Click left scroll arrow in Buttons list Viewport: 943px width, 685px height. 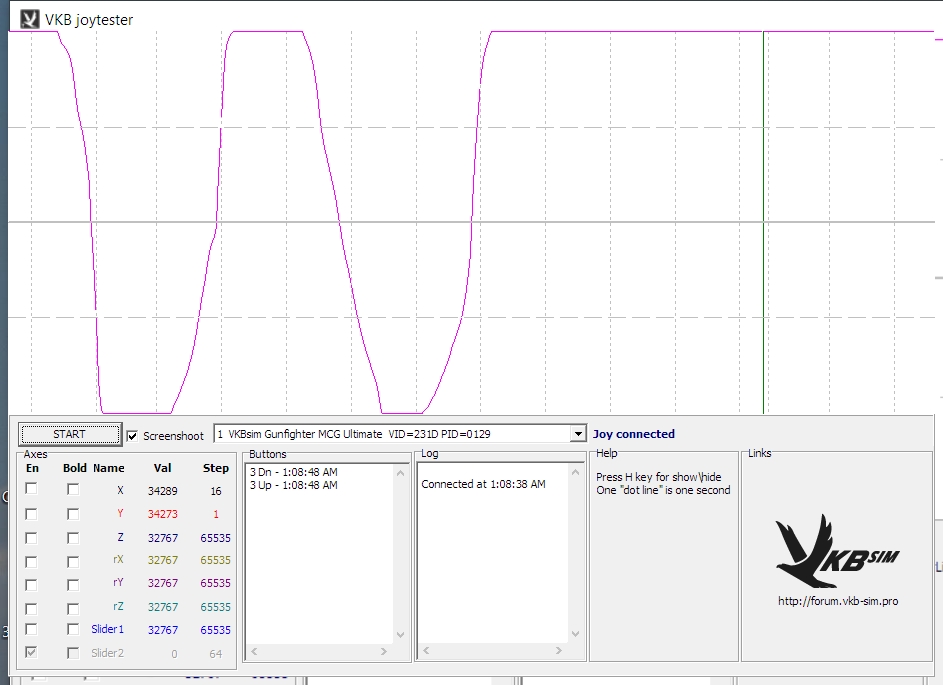pyautogui.click(x=254, y=651)
